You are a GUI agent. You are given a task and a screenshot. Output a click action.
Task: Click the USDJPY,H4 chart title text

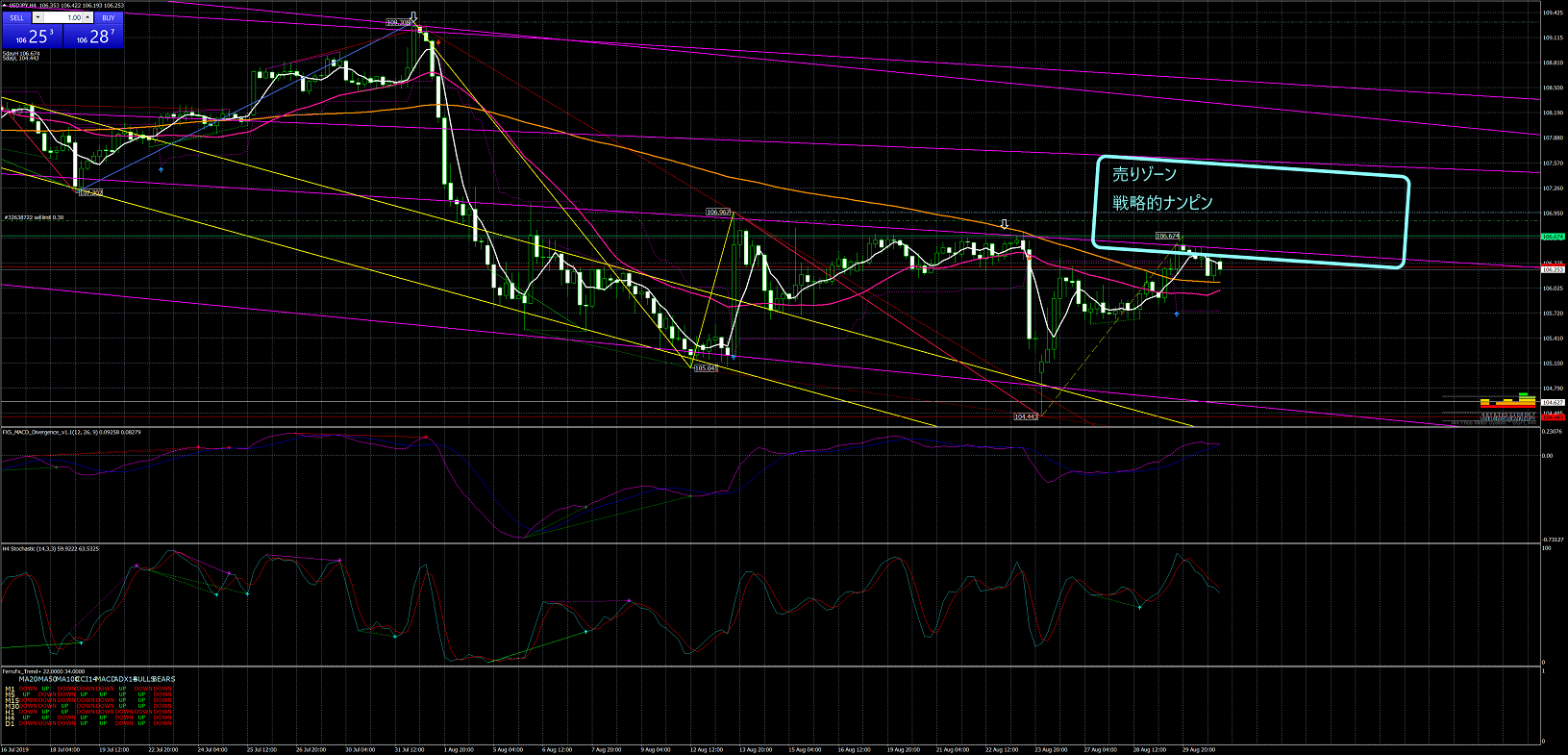pos(22,5)
